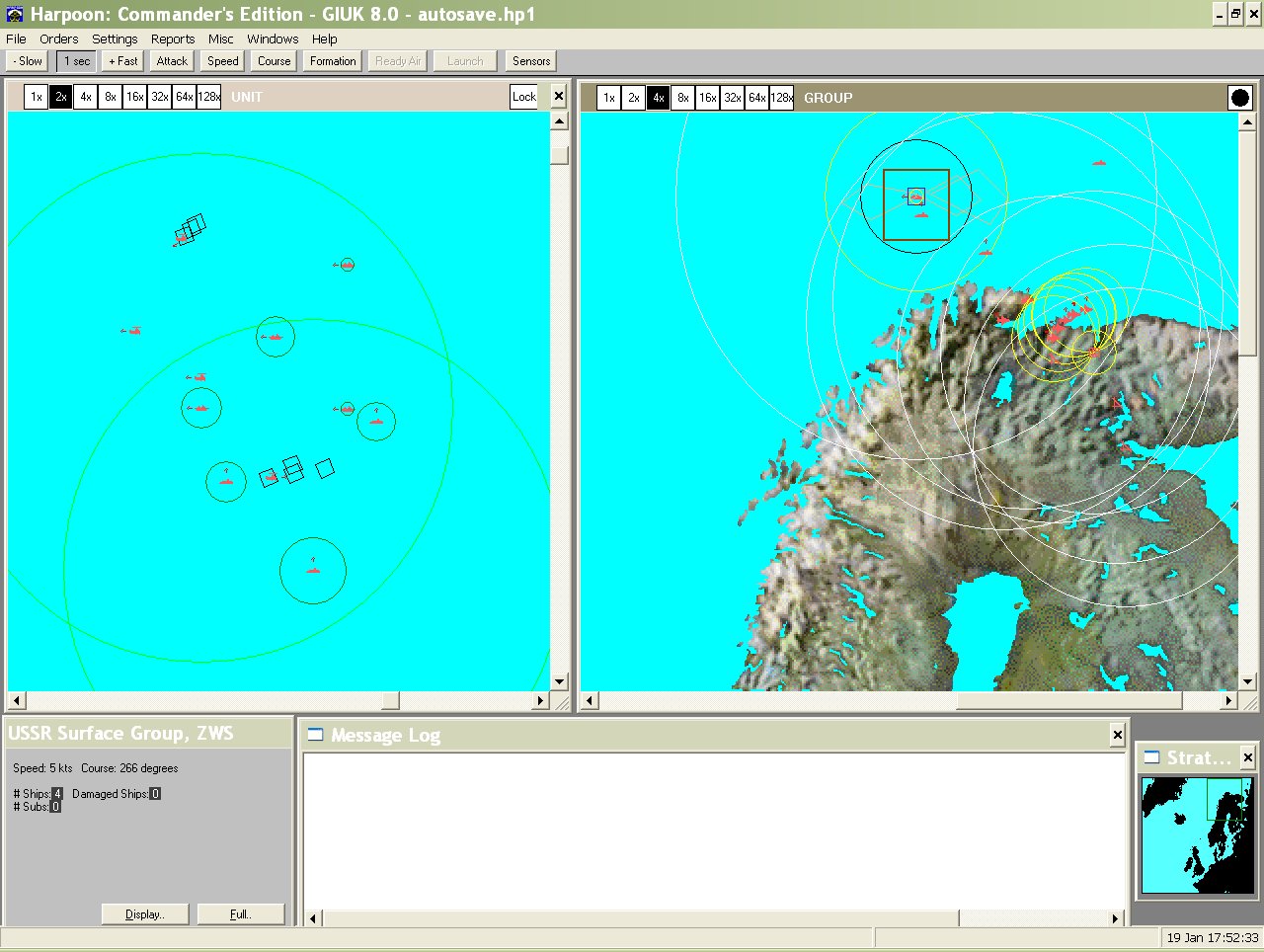The image size is (1264, 952).
Task: Open the Orders menu
Action: point(58,39)
